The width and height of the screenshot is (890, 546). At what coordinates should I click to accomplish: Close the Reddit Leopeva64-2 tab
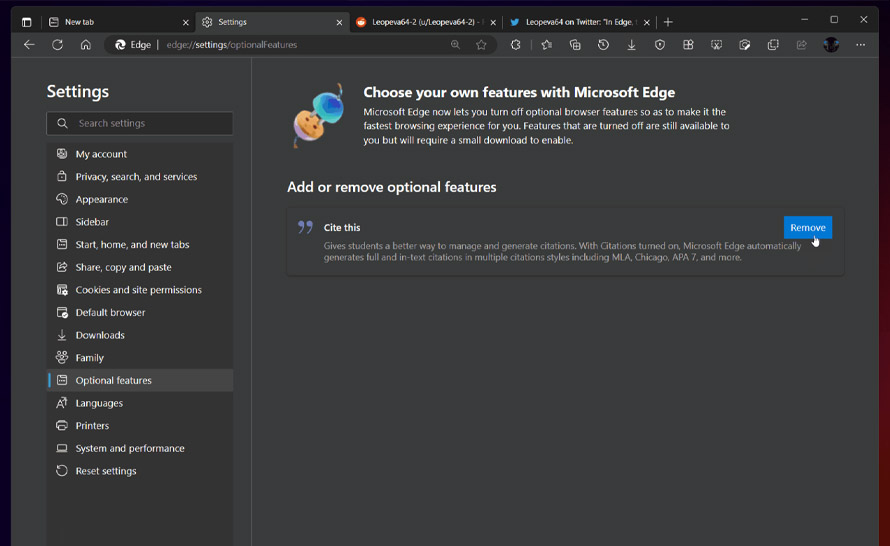tap(493, 23)
